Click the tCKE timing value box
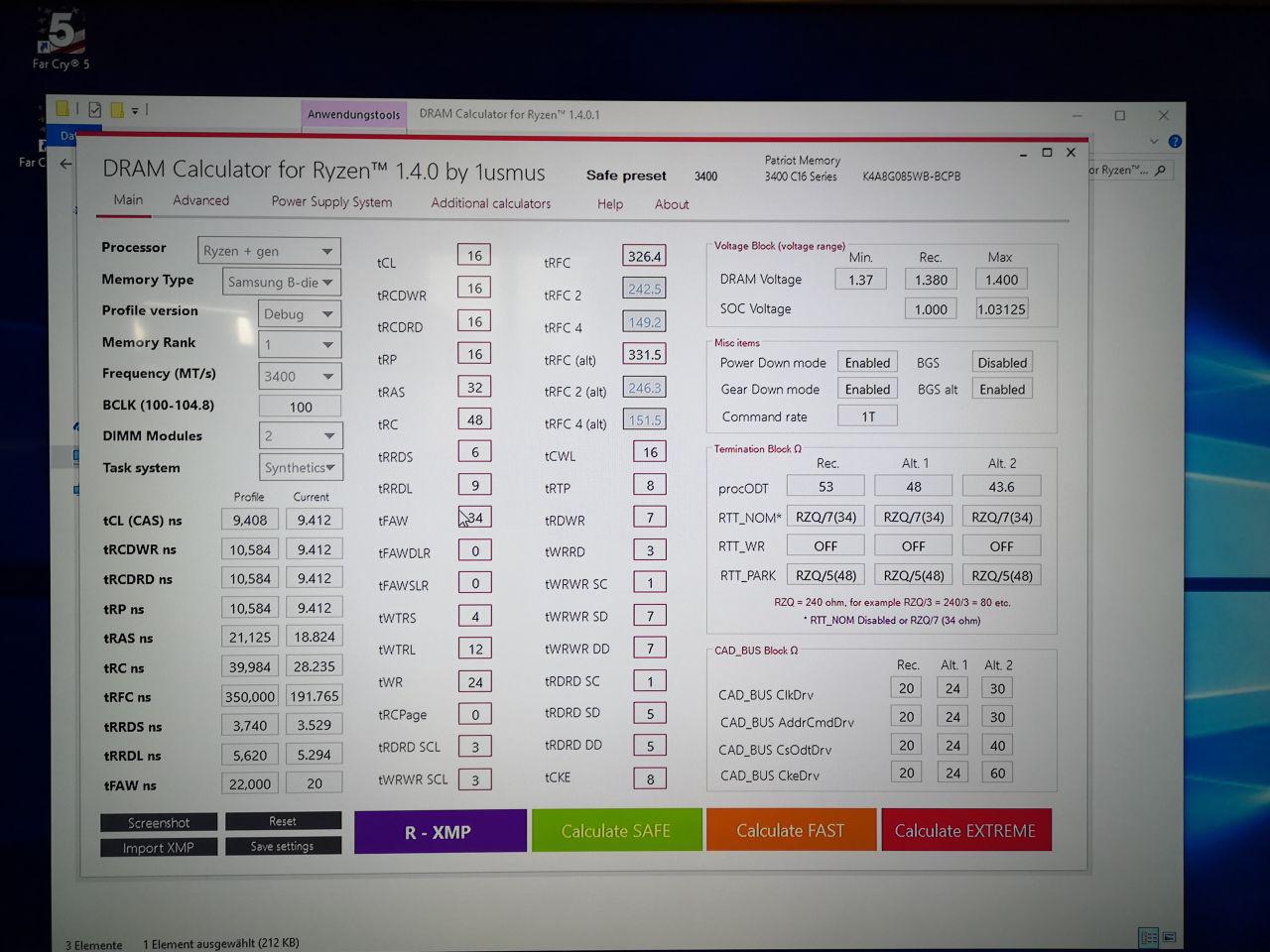The image size is (1270, 952). [x=650, y=778]
